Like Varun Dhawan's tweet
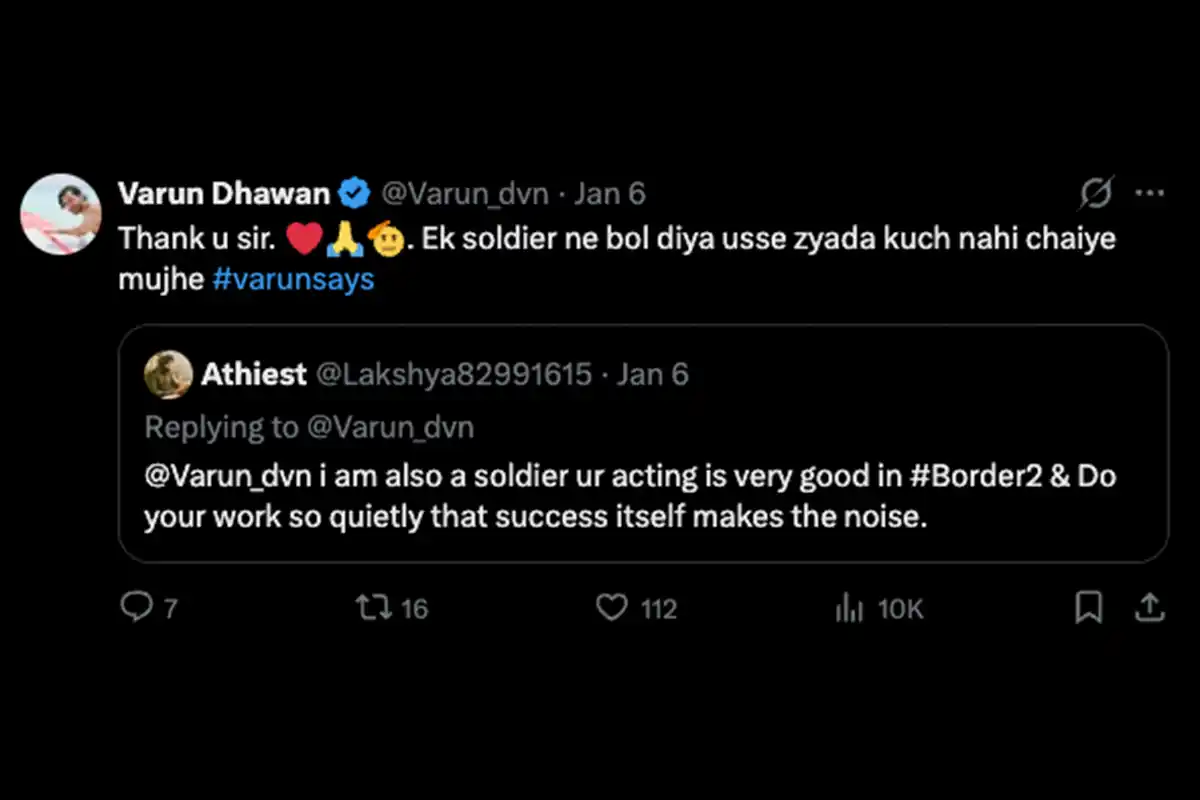 (613, 607)
